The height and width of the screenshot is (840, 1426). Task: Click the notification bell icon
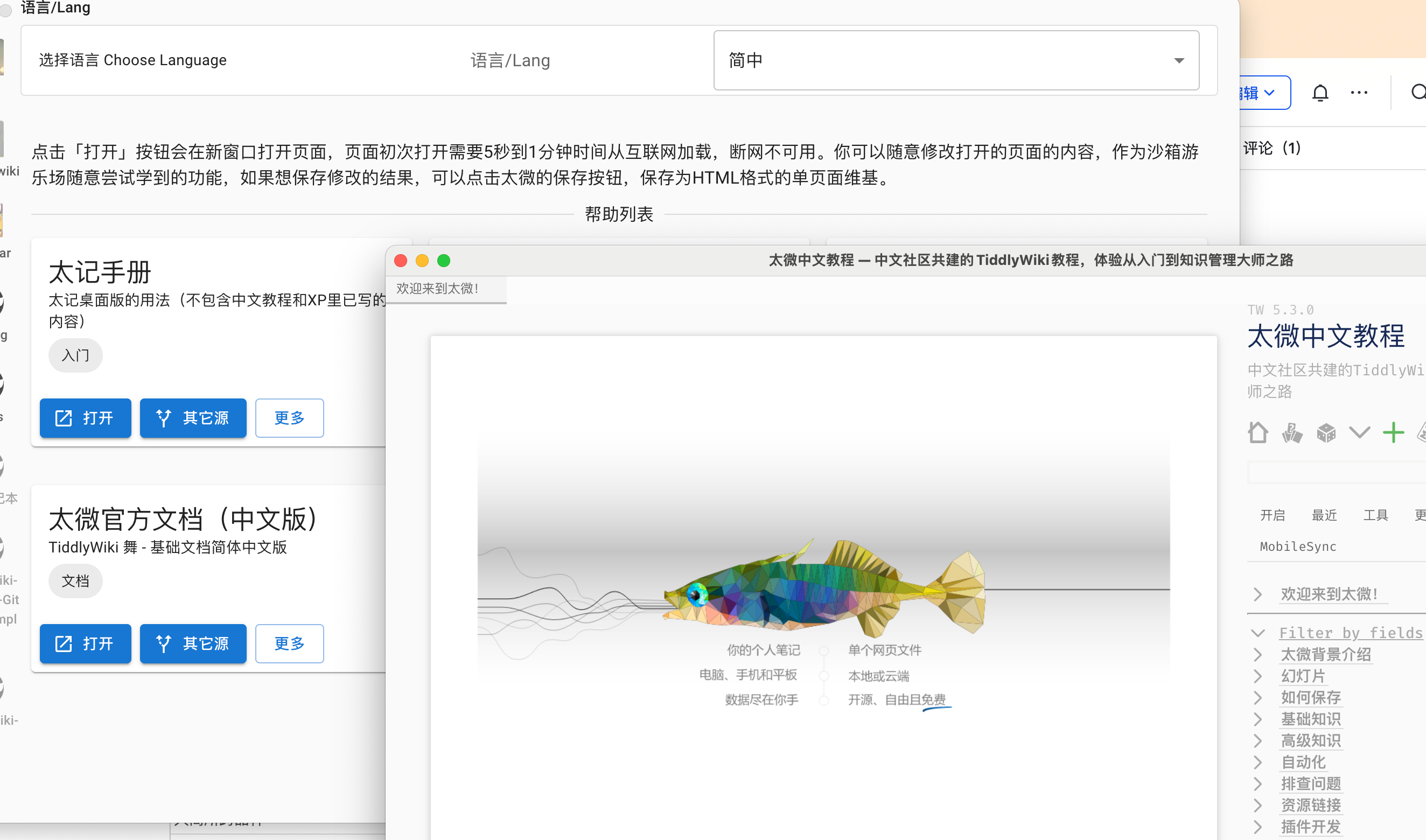coord(1319,92)
